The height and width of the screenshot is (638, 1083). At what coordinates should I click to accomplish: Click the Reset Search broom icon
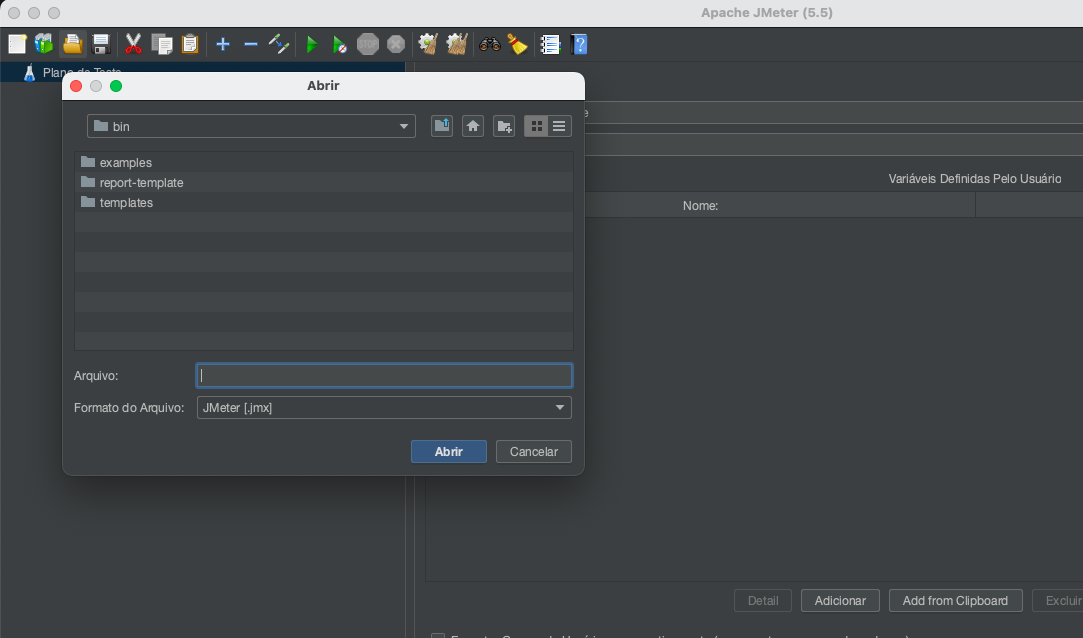(x=517, y=44)
